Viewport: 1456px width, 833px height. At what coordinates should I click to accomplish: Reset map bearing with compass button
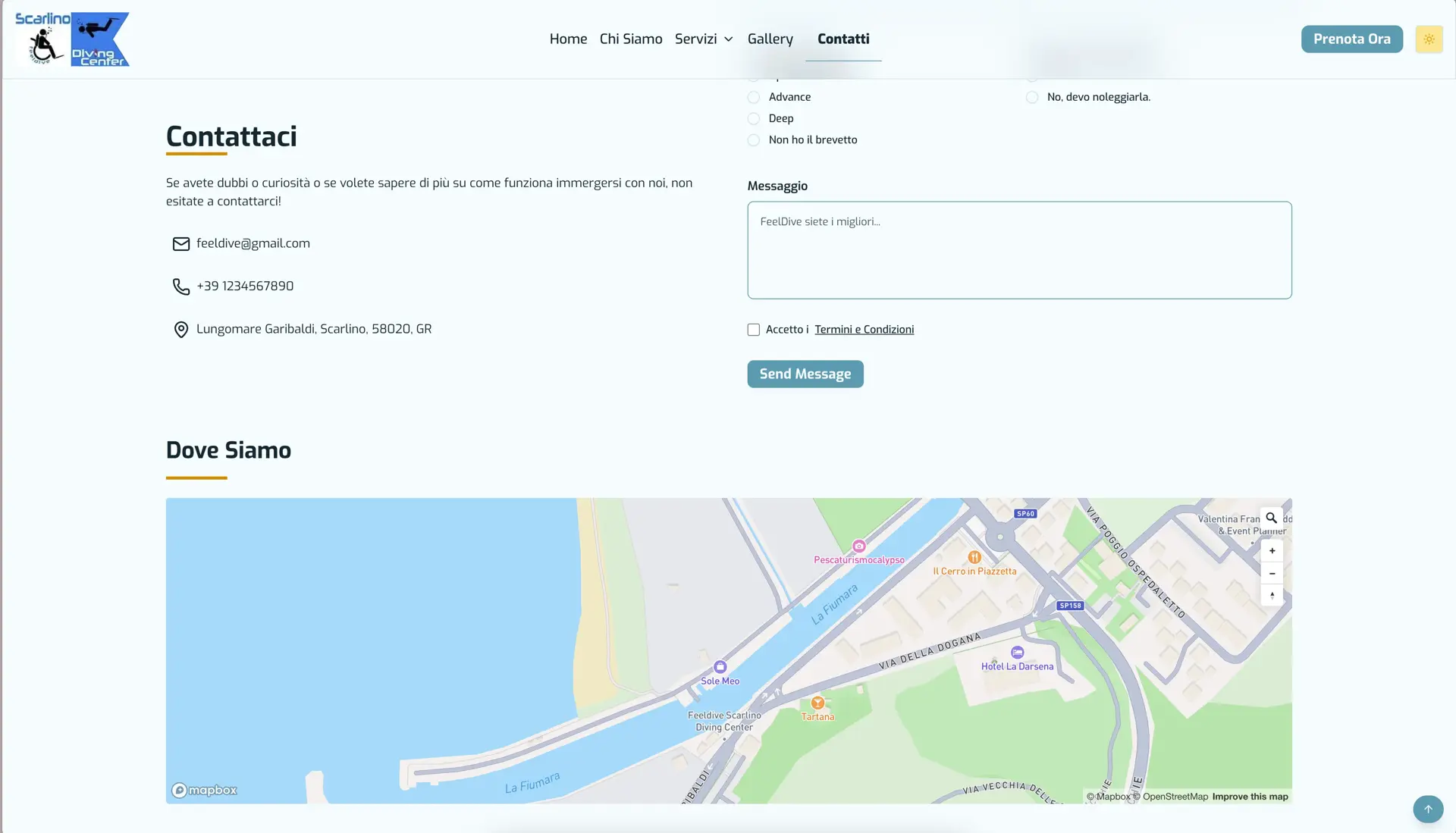pyautogui.click(x=1272, y=595)
